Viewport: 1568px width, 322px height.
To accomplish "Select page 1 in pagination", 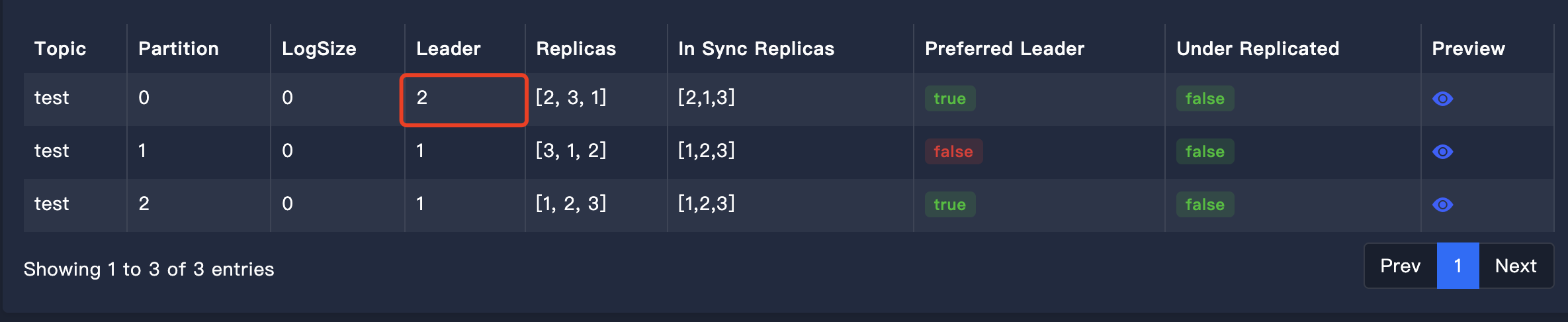I will coord(1458,266).
